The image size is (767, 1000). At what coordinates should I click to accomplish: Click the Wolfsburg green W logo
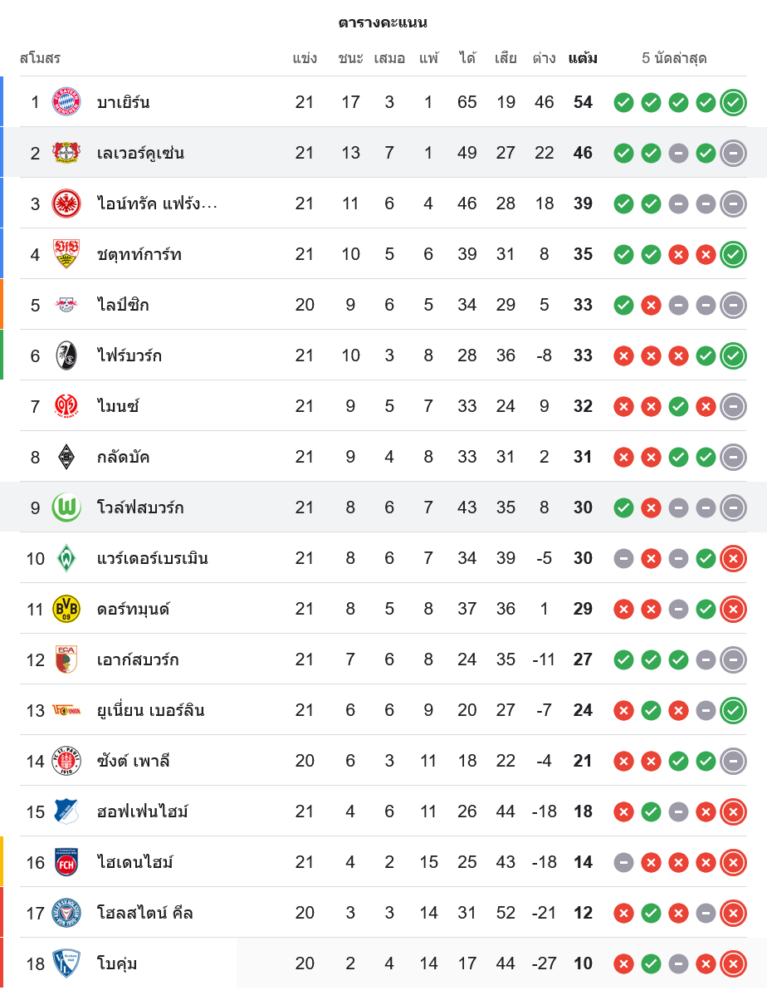pyautogui.click(x=66, y=508)
